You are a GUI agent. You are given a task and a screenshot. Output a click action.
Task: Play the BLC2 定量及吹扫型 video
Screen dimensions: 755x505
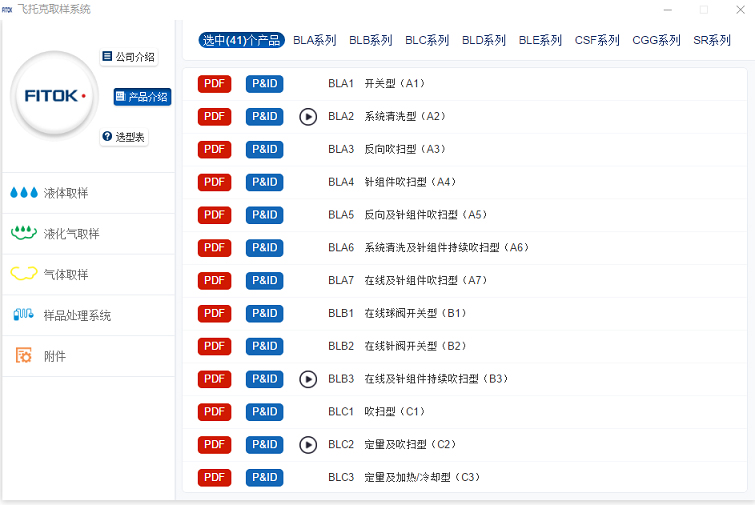[308, 445]
